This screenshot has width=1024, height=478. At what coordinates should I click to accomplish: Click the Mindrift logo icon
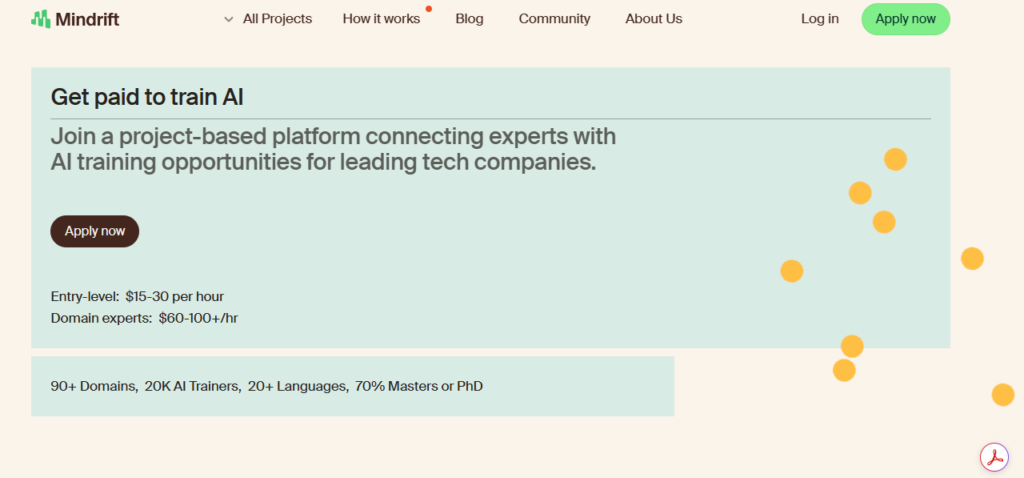(40, 19)
